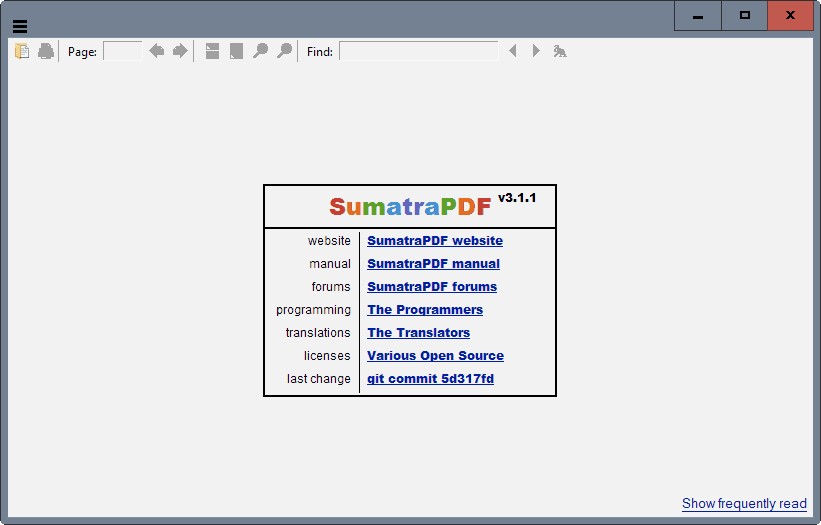
Task: Click Find next arrow
Action: click(536, 51)
